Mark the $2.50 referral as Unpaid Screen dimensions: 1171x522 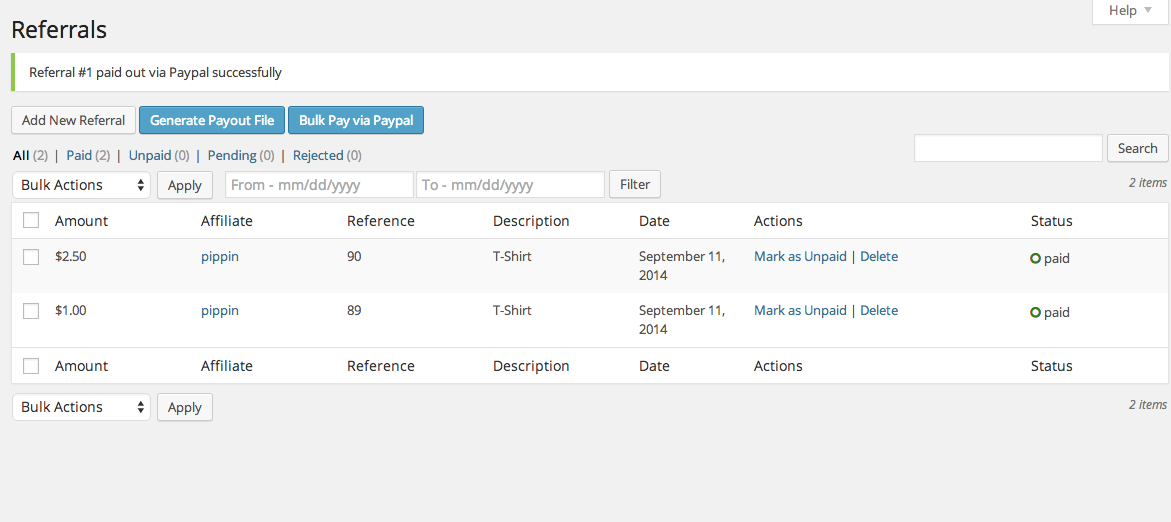[x=800, y=257]
